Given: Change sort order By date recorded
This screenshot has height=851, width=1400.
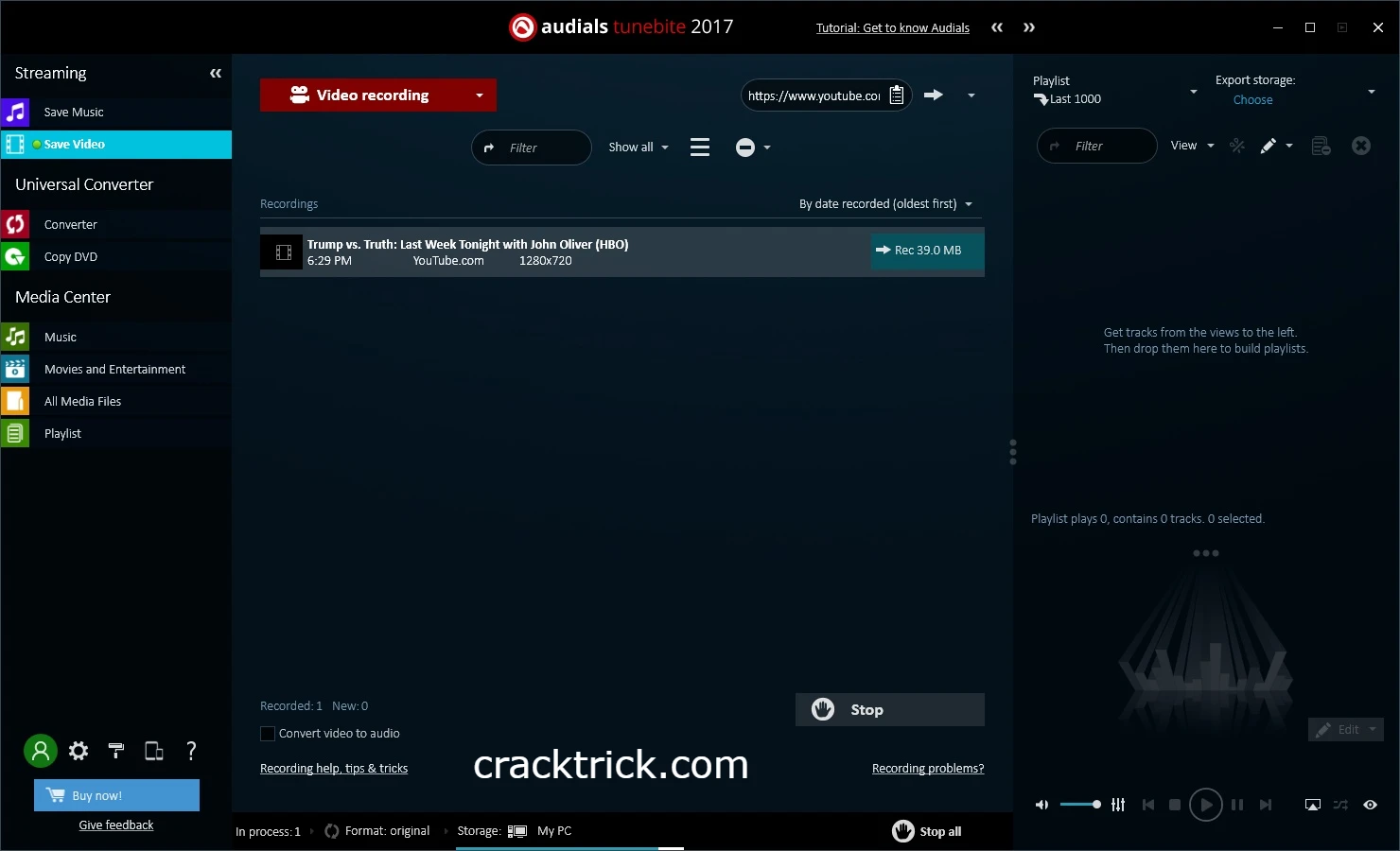Looking at the screenshot, I should coord(885,203).
